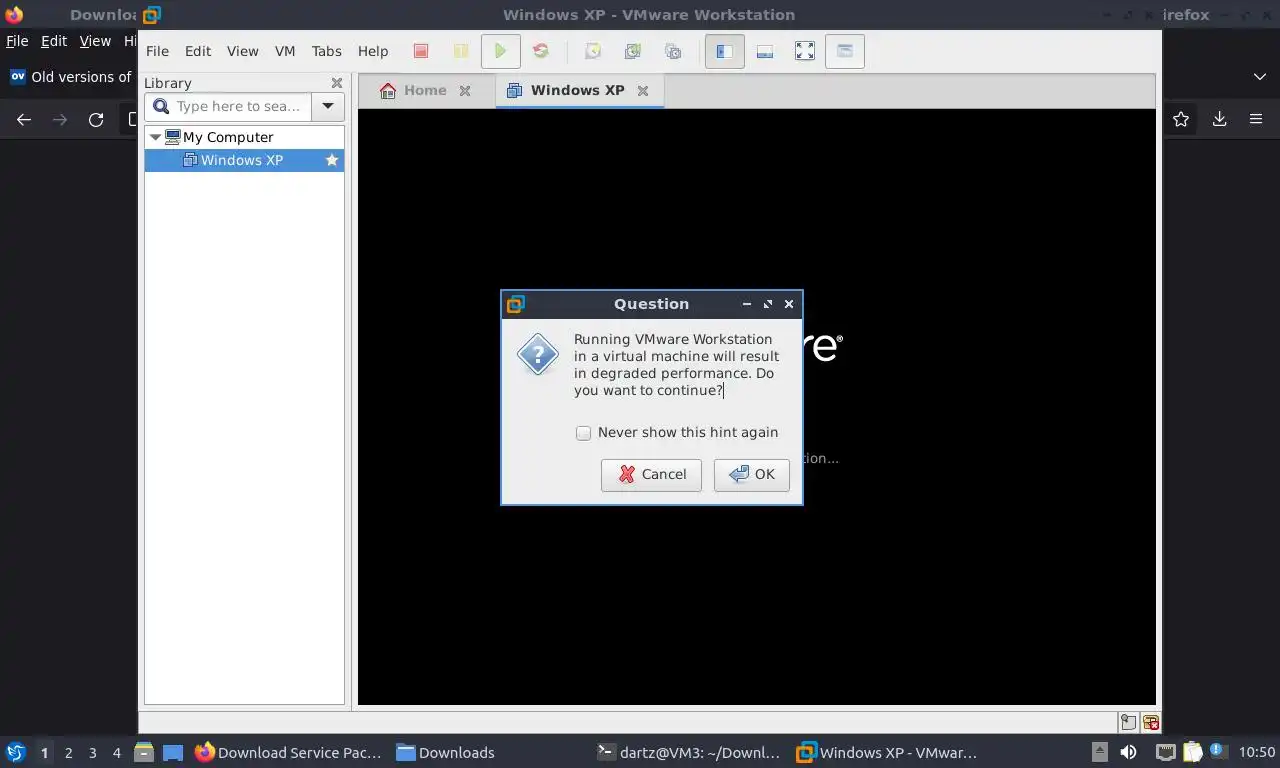Close the Windows XP tab
The image size is (1280, 768).
click(x=643, y=91)
